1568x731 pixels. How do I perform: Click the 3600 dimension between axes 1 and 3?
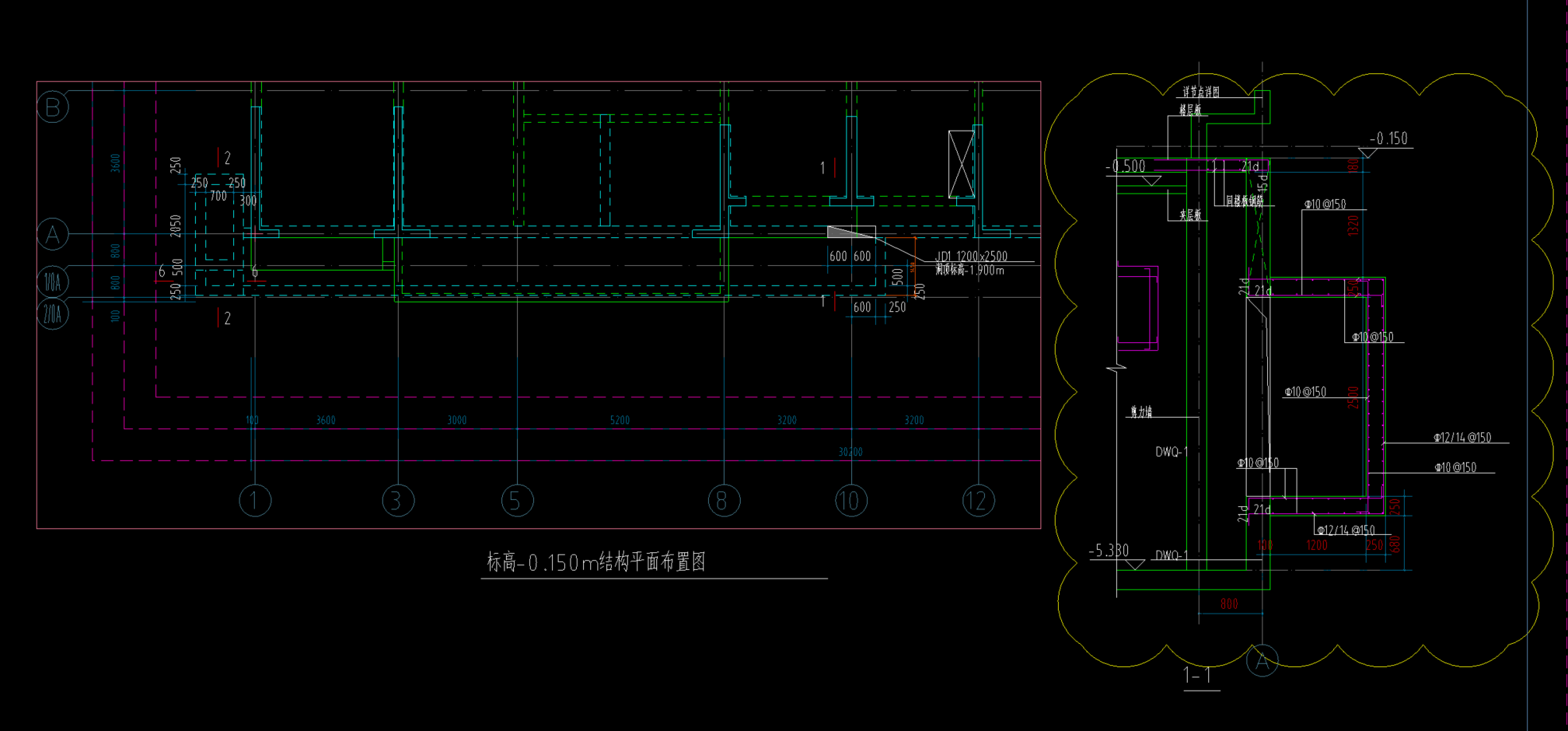326,420
